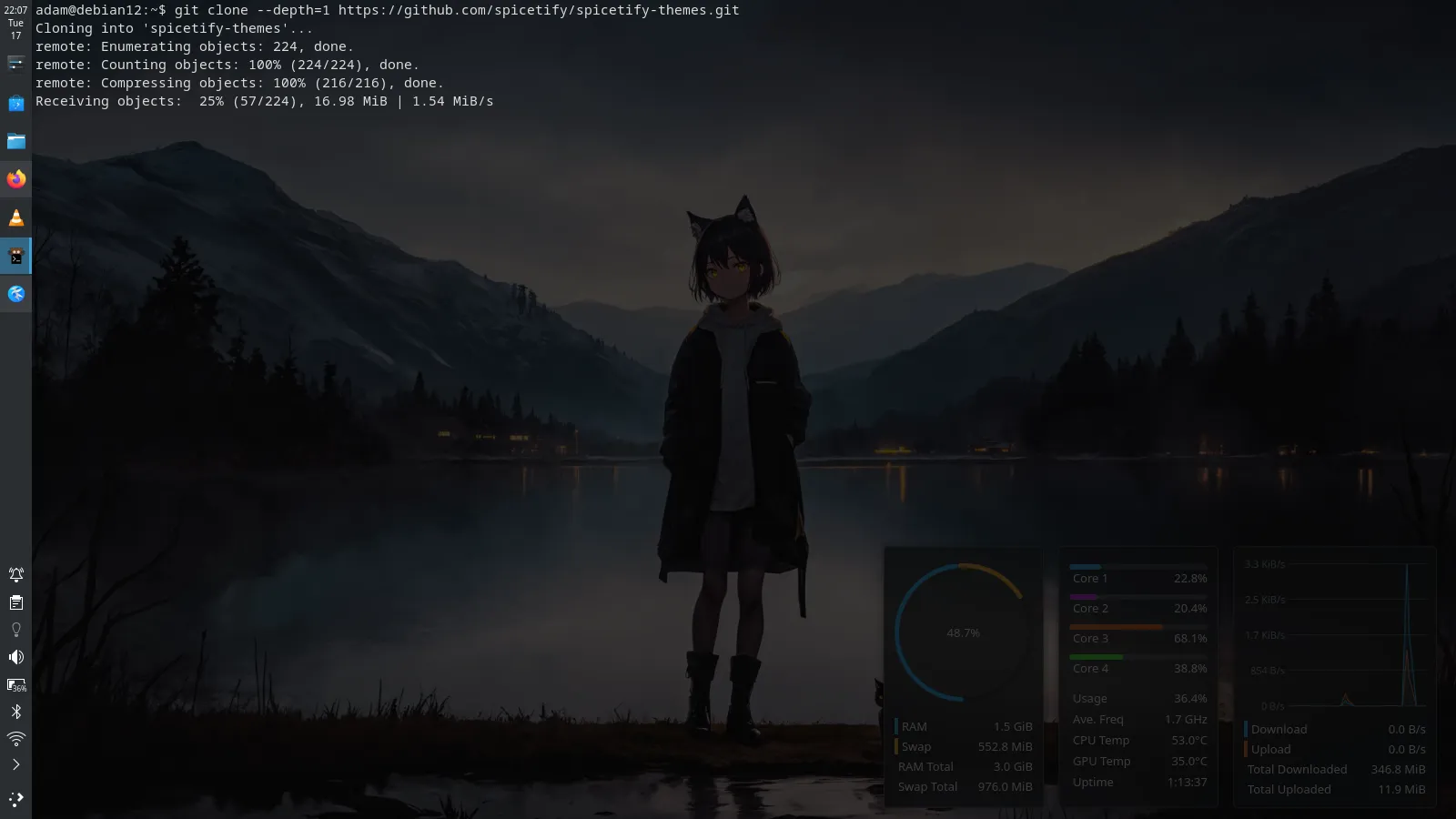Screen dimensions: 1456x819
Task: Click the network traffic graph
Action: click(x=1335, y=634)
